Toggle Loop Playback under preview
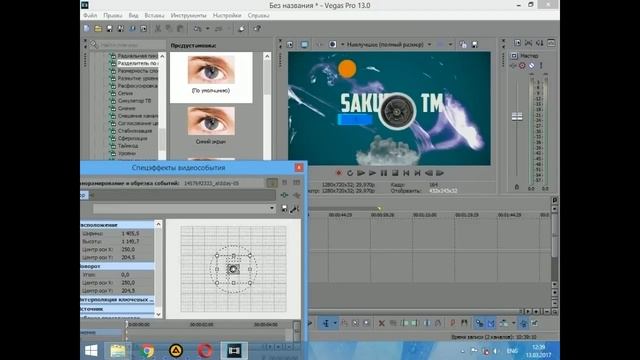The height and width of the screenshot is (360, 640). pos(350,173)
